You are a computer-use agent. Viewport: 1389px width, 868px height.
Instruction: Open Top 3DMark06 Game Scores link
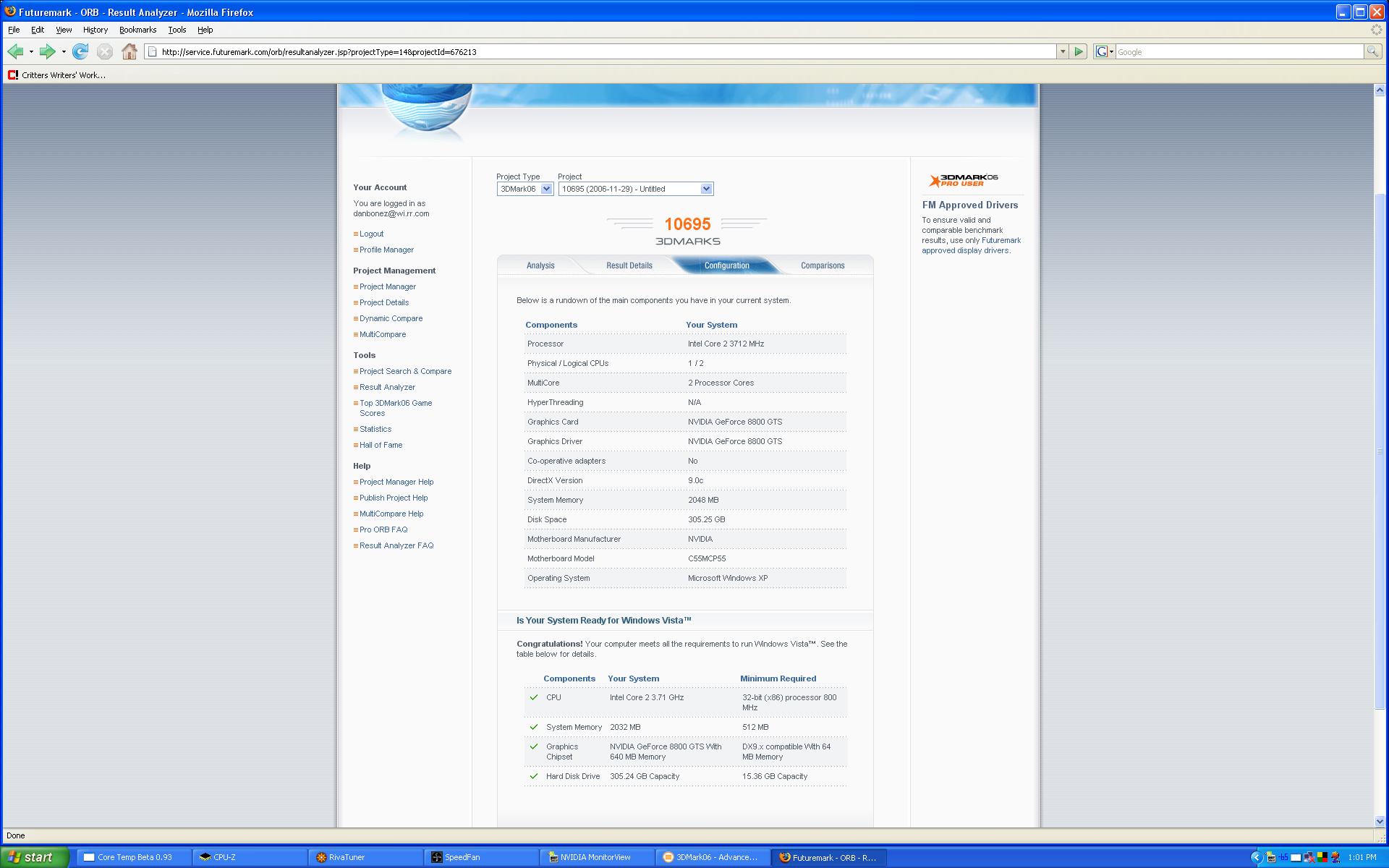(396, 408)
